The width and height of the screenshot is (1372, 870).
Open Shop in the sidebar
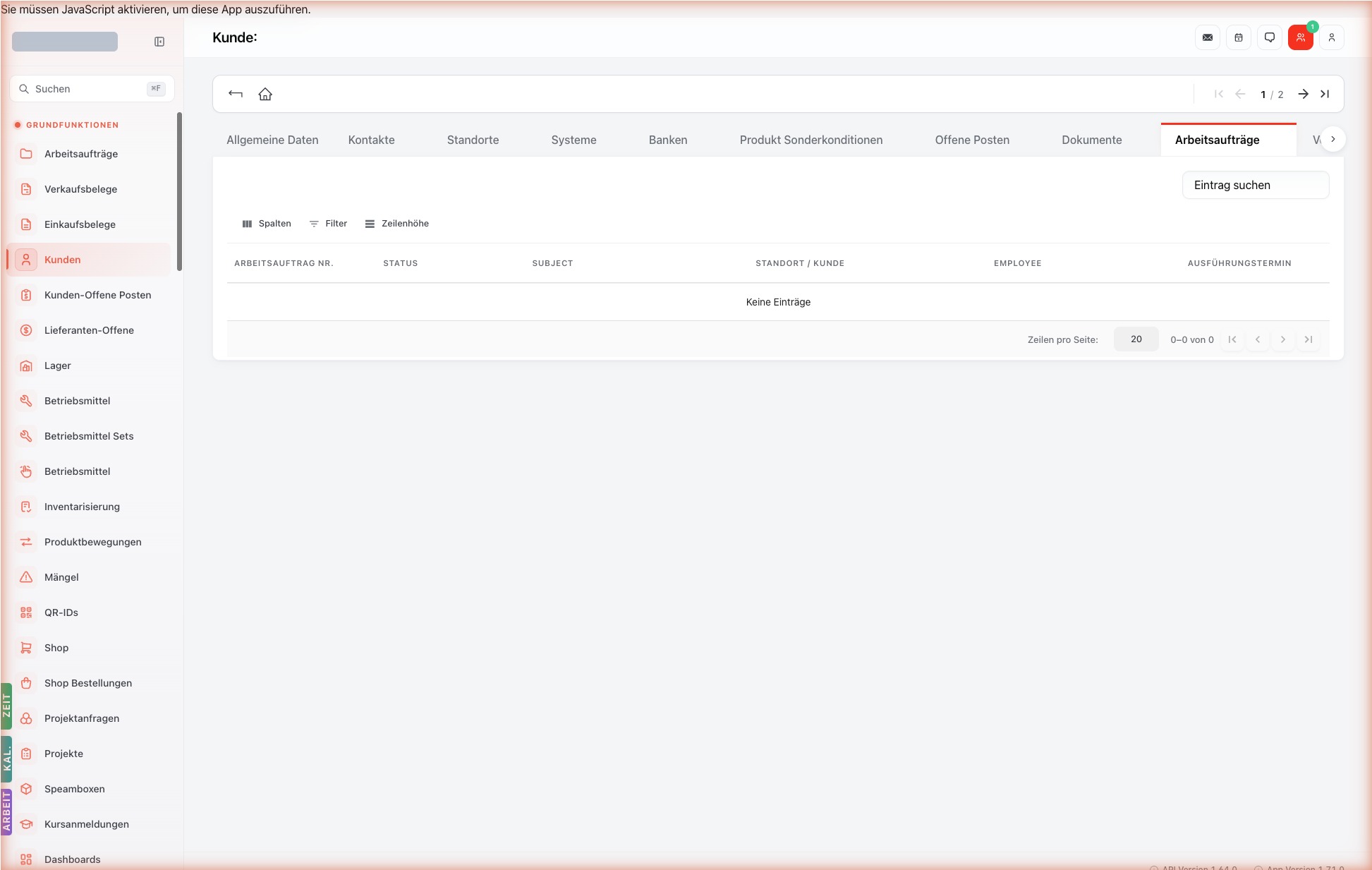[x=89, y=648]
